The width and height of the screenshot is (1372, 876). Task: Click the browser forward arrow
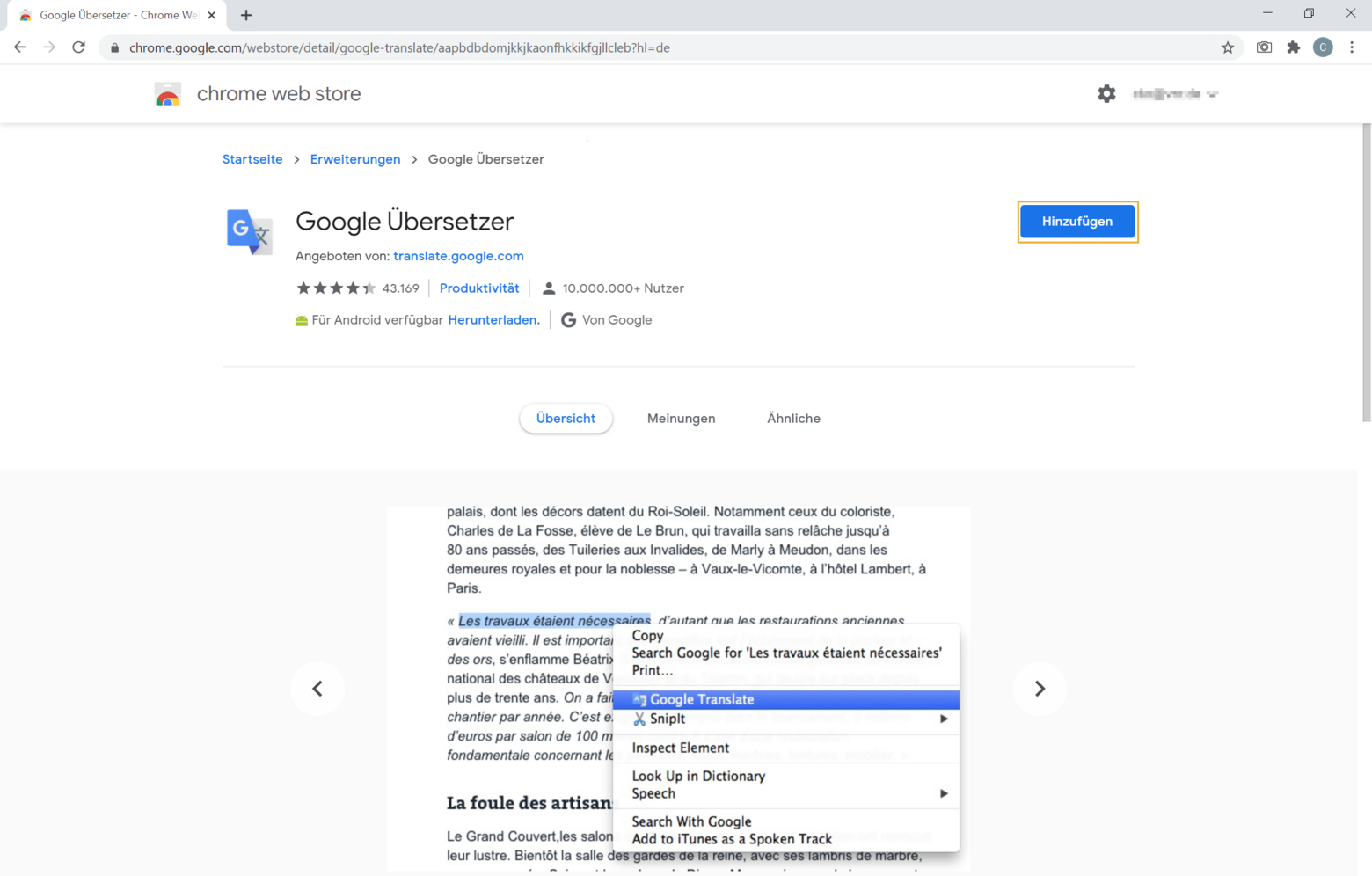tap(49, 47)
